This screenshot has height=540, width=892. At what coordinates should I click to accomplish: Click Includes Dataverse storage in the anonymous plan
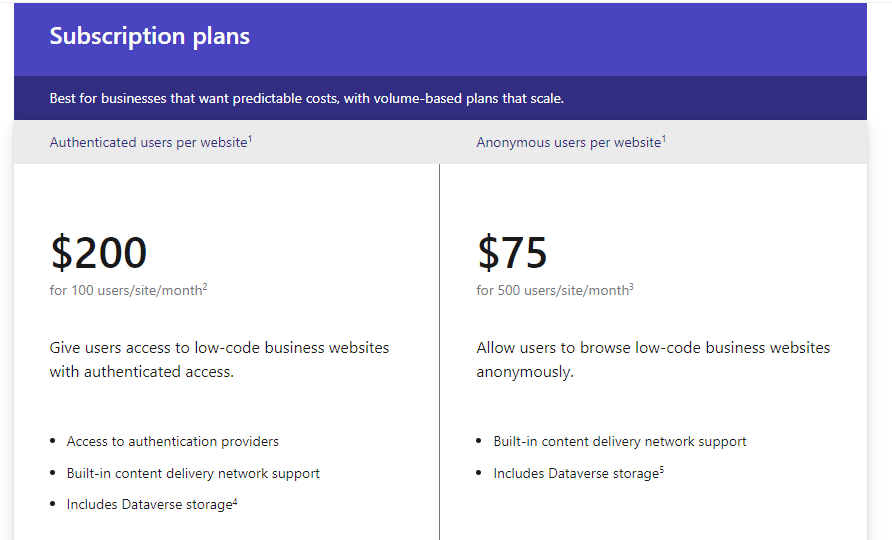pyautogui.click(x=576, y=473)
